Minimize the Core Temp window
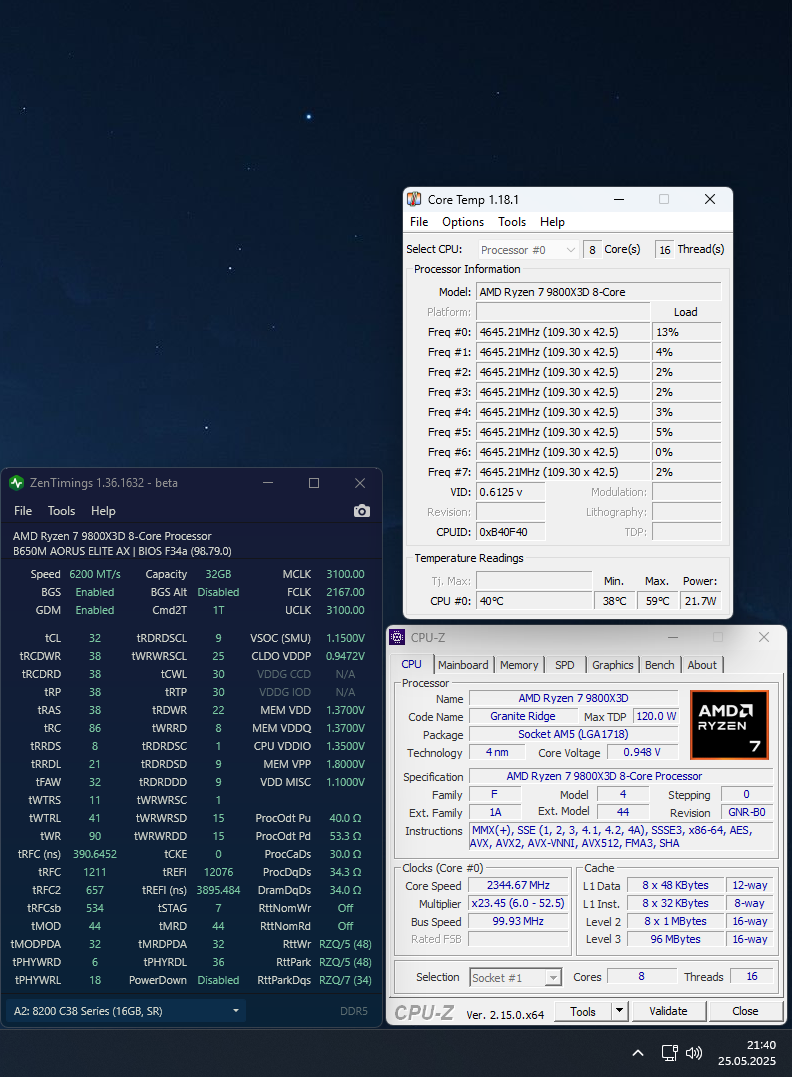Viewport: 792px width, 1077px height. 619,199
